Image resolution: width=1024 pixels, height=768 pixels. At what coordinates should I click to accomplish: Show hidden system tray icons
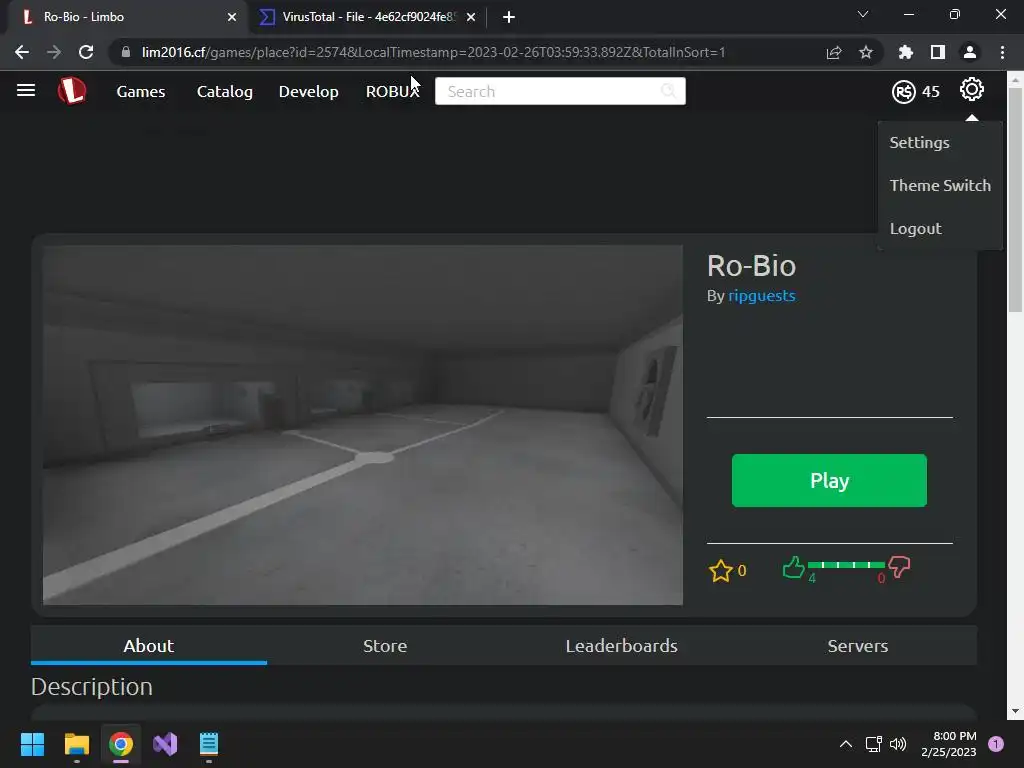[846, 744]
